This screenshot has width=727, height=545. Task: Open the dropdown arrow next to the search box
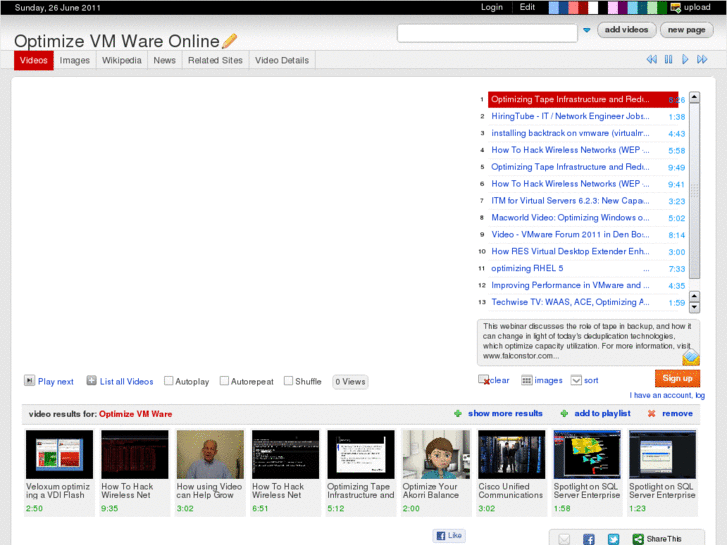(x=586, y=31)
